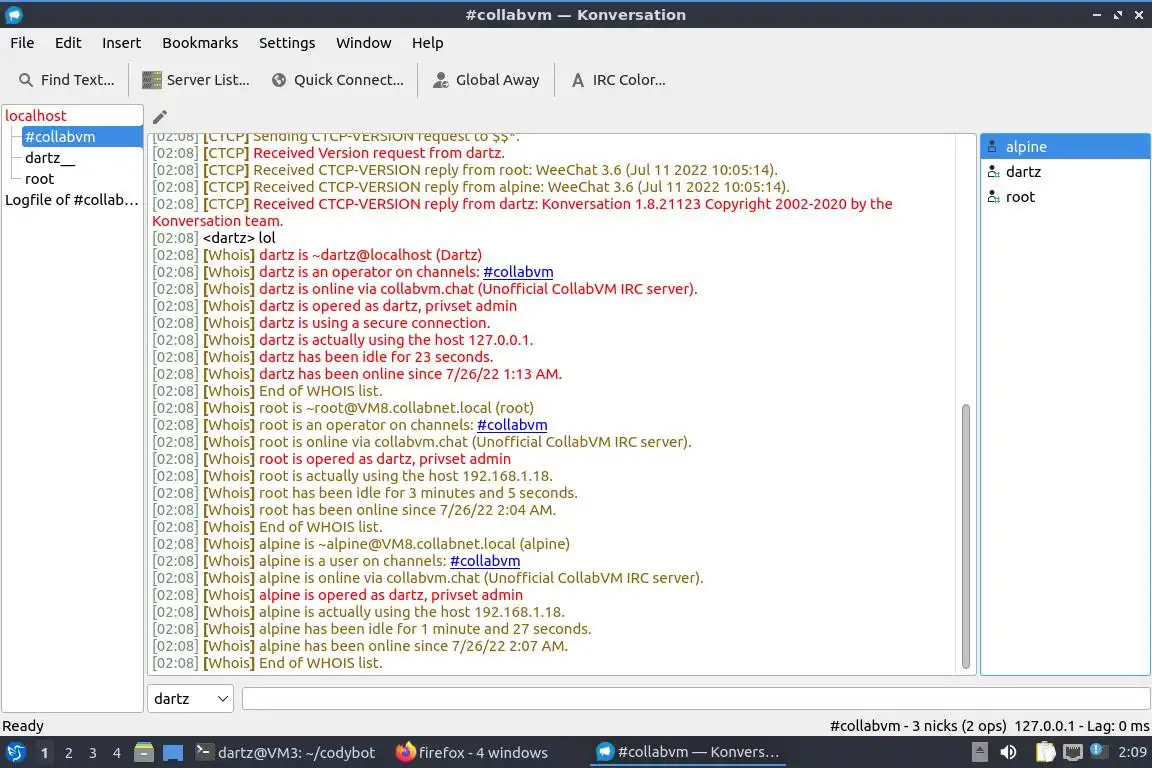The height and width of the screenshot is (768, 1152).
Task: Click the Konversation icon in the title bar
Action: click(14, 15)
